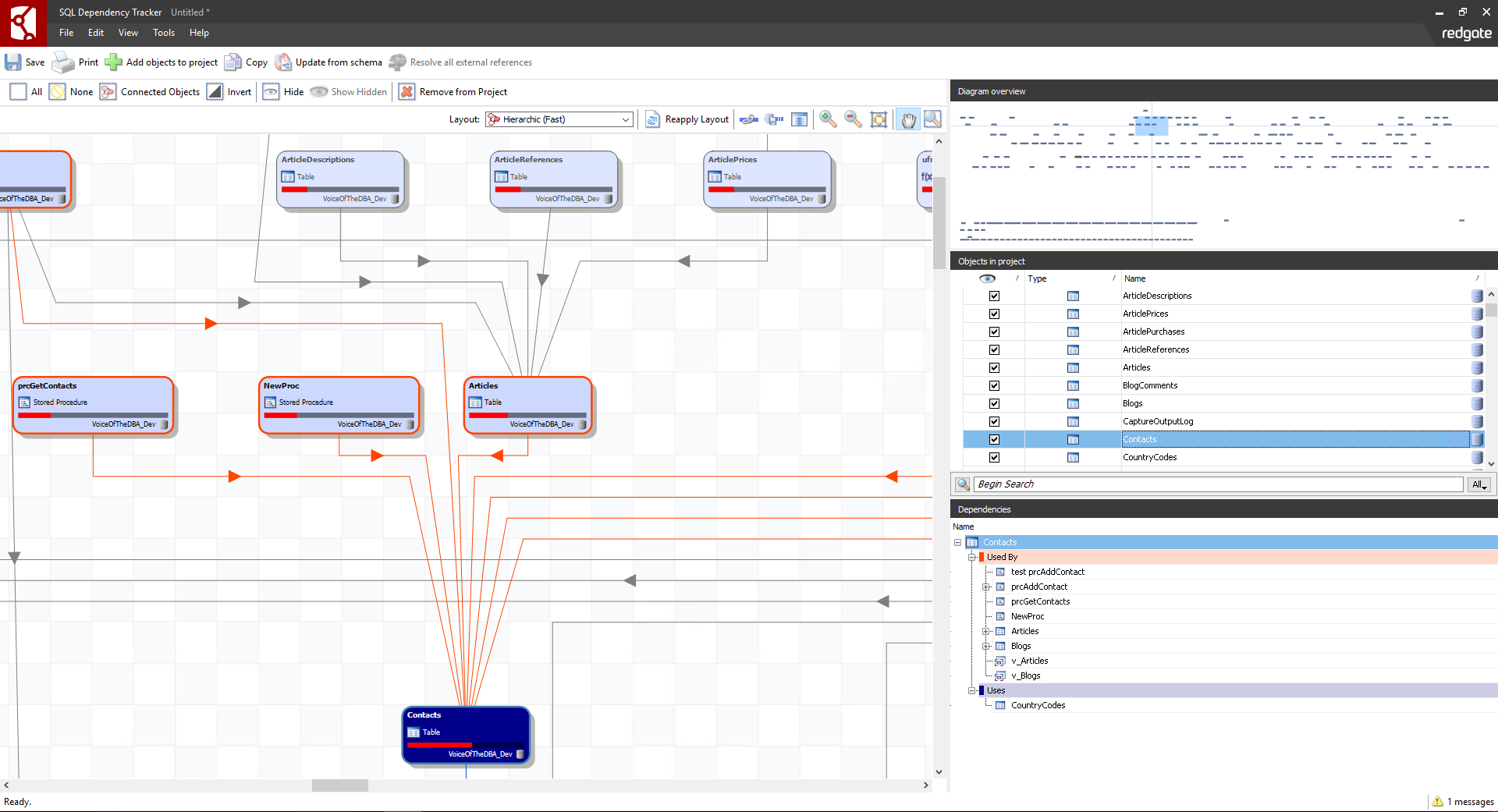Select the Zoom Out magnifier tool

852,119
